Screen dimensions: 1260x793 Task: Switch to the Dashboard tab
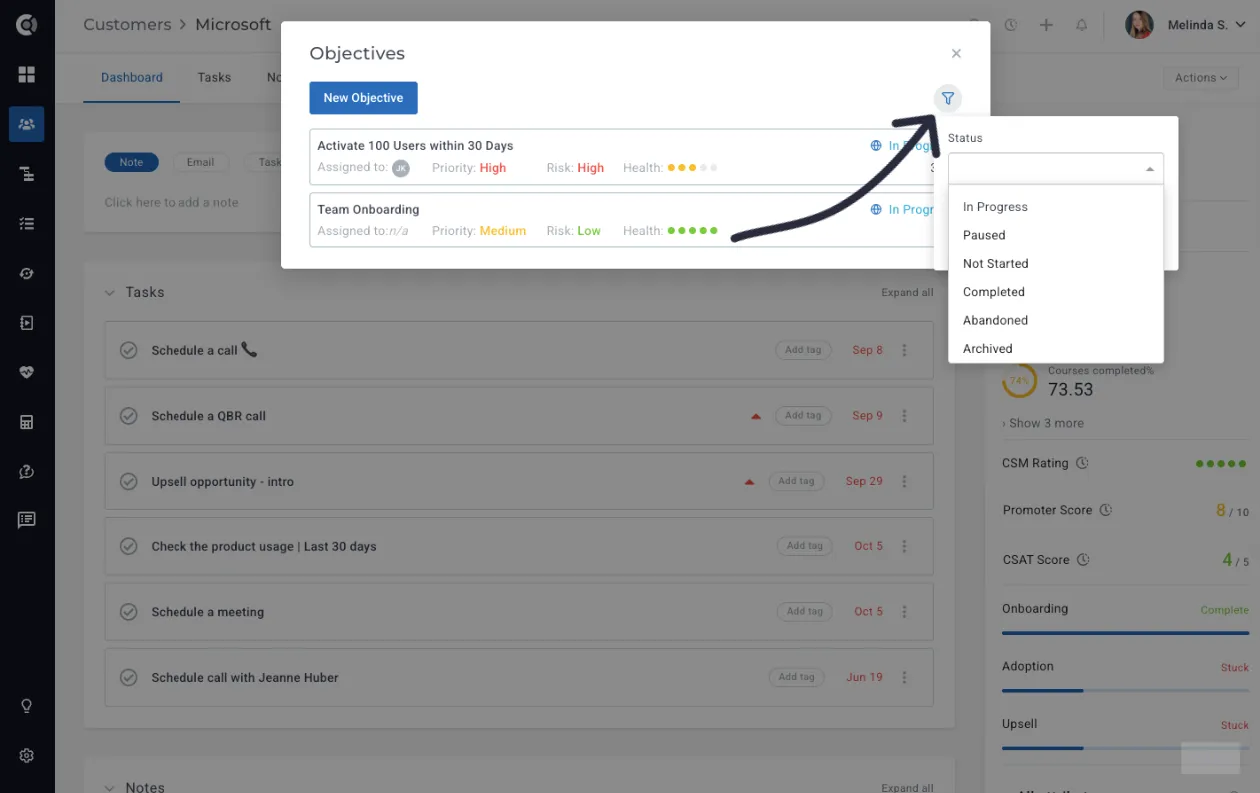132,78
